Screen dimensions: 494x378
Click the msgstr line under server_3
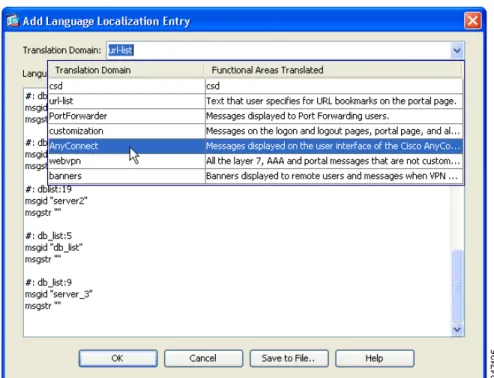(x=43, y=306)
